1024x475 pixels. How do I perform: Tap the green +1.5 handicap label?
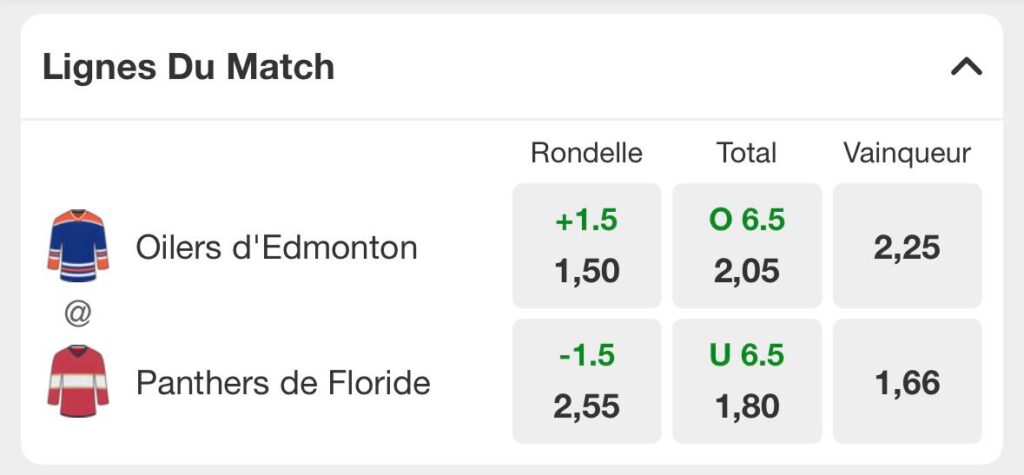(x=586, y=221)
